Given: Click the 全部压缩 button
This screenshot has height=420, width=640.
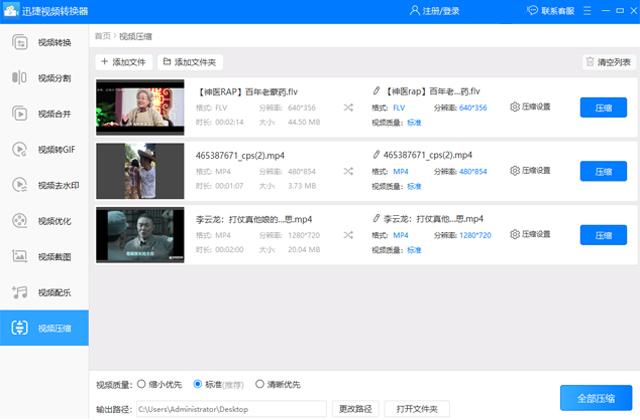Looking at the screenshot, I should [596, 399].
